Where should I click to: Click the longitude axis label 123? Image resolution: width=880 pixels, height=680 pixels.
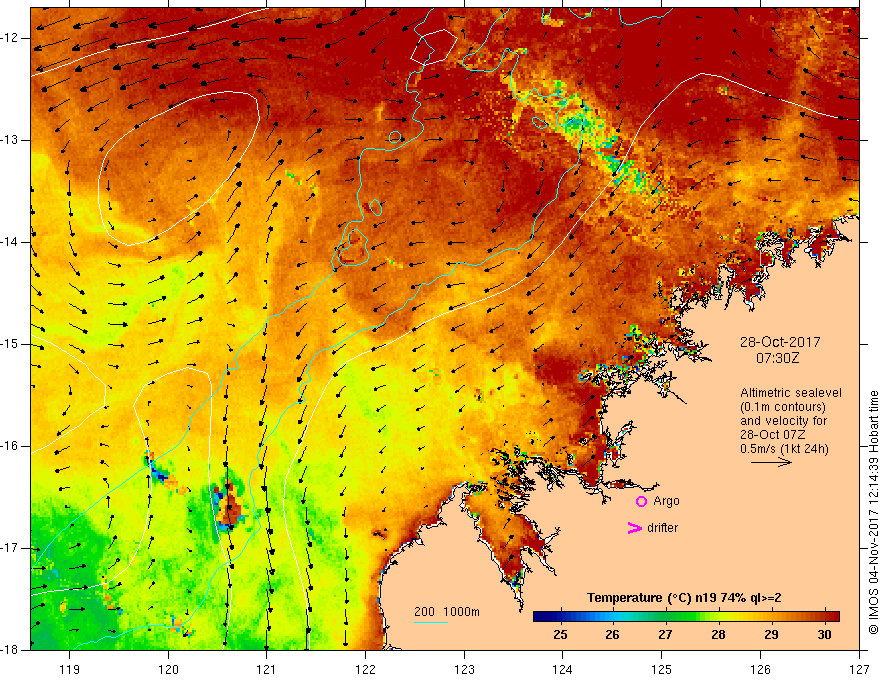pyautogui.click(x=464, y=669)
